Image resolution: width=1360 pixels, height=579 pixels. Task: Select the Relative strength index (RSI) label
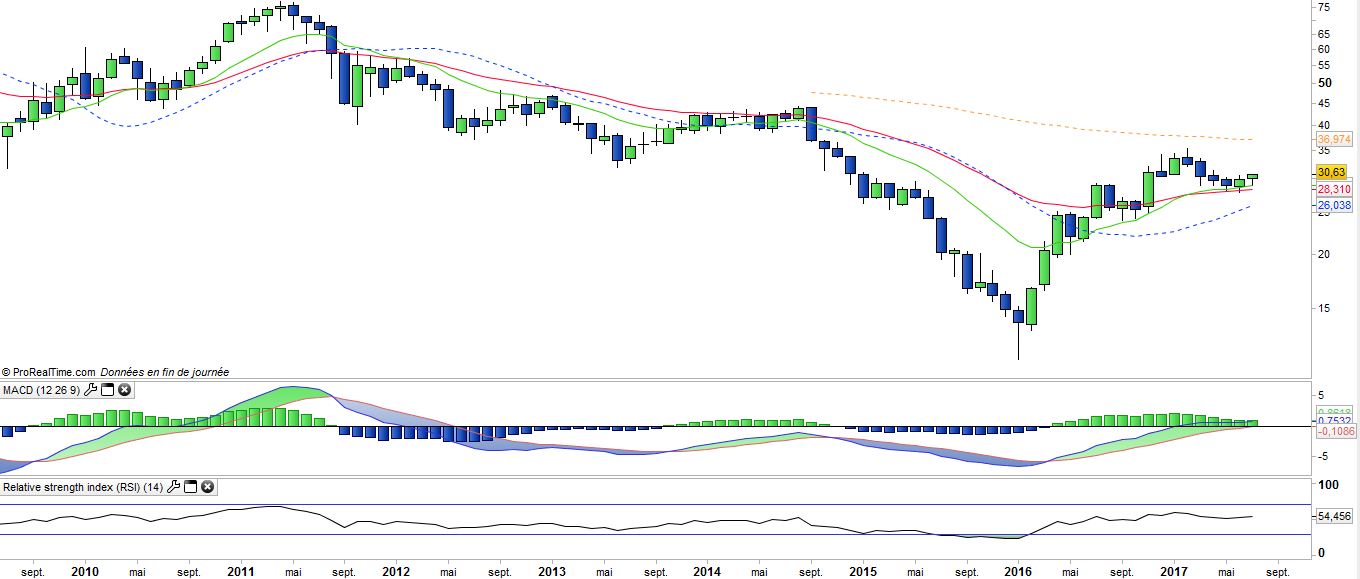[82, 488]
